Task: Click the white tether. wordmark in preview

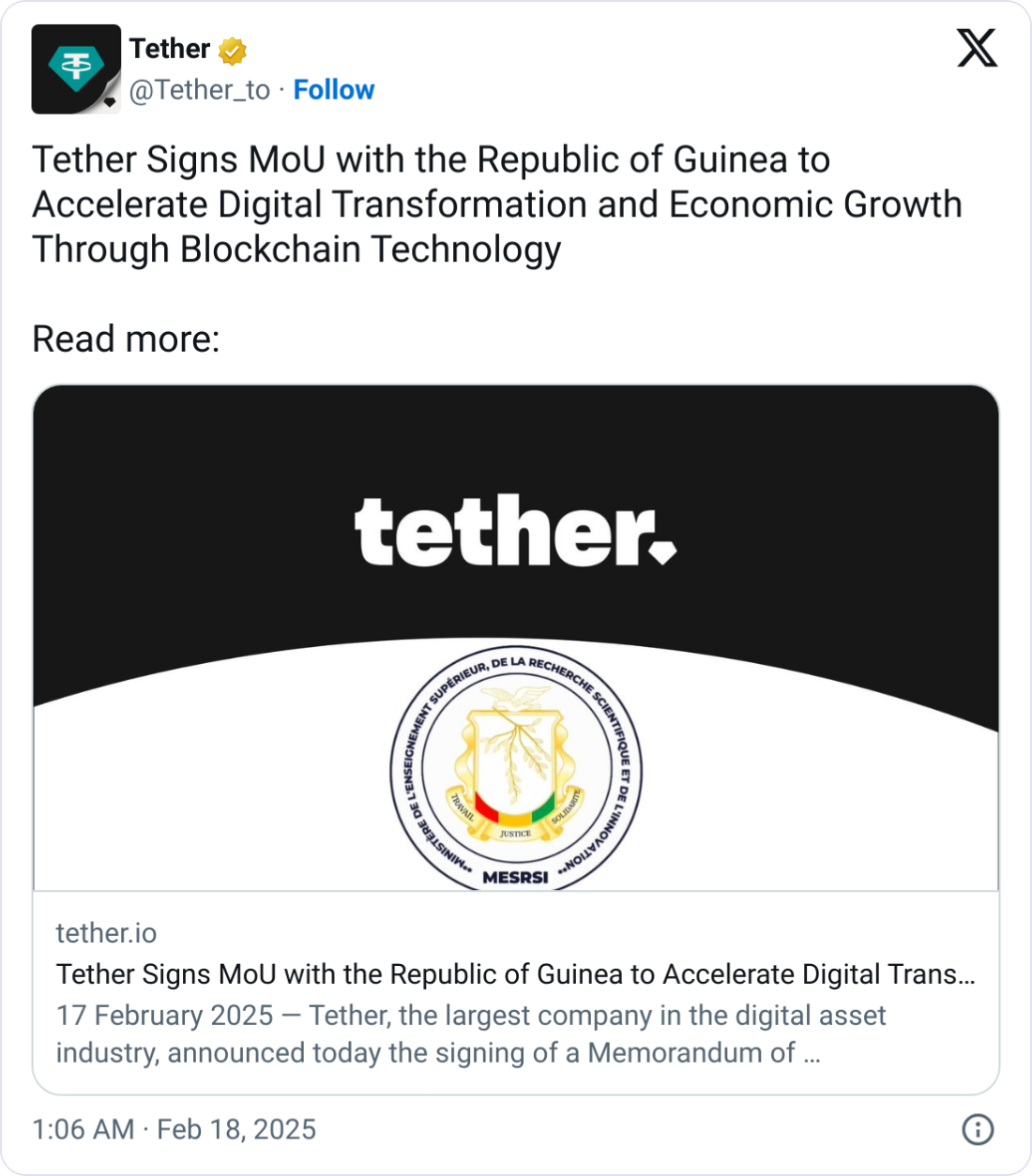Action: tap(502, 531)
